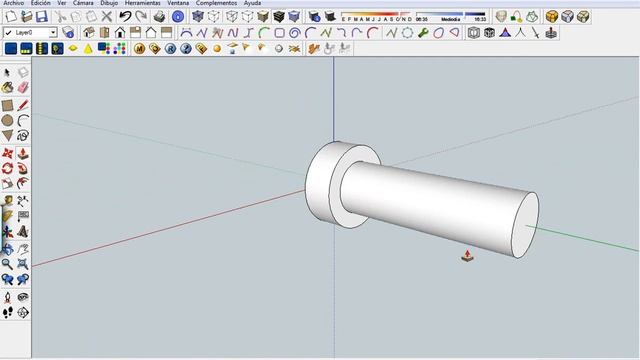Open the Ventana menu
This screenshot has width=640, height=360.
click(x=178, y=3)
